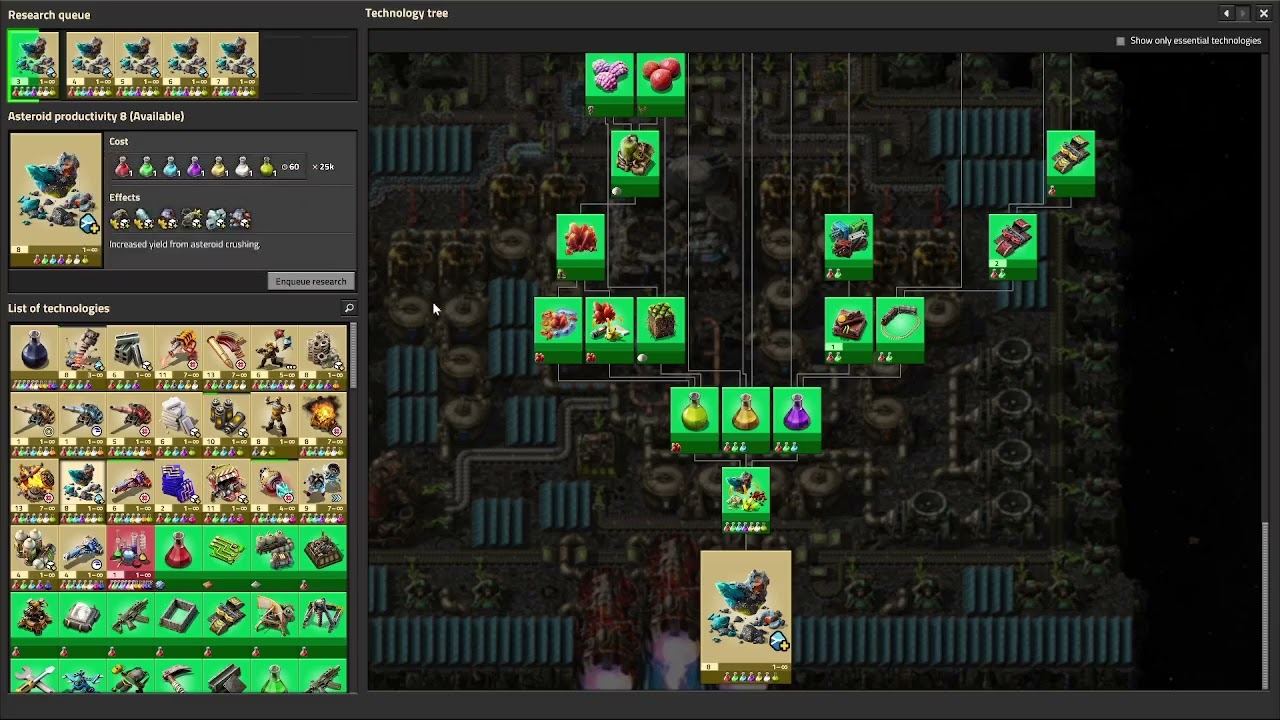Select the yellow-green flask node in tree
Viewport: 1280px width, 720px height.
pyautogui.click(x=695, y=421)
